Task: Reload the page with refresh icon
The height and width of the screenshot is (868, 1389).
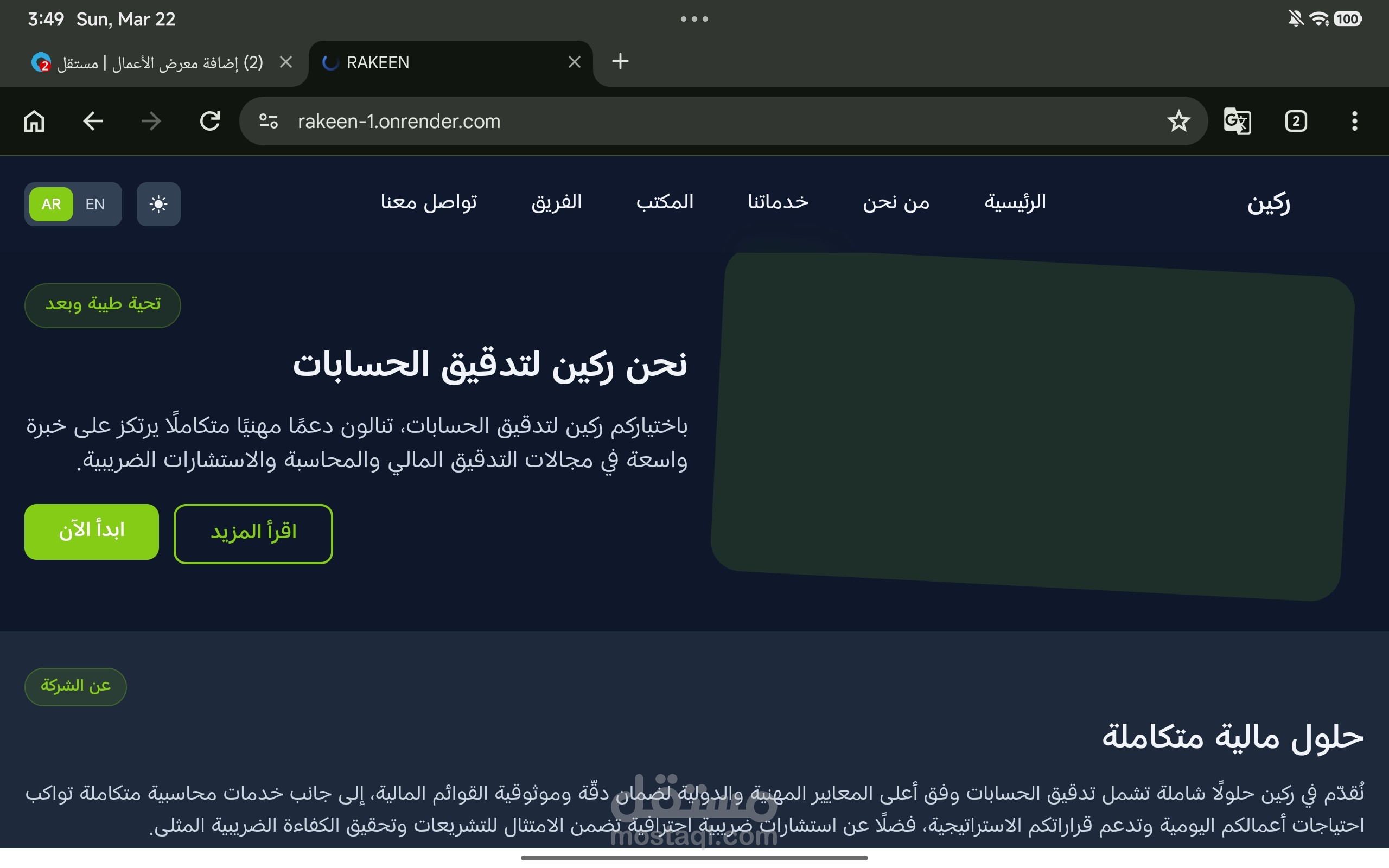Action: [209, 121]
